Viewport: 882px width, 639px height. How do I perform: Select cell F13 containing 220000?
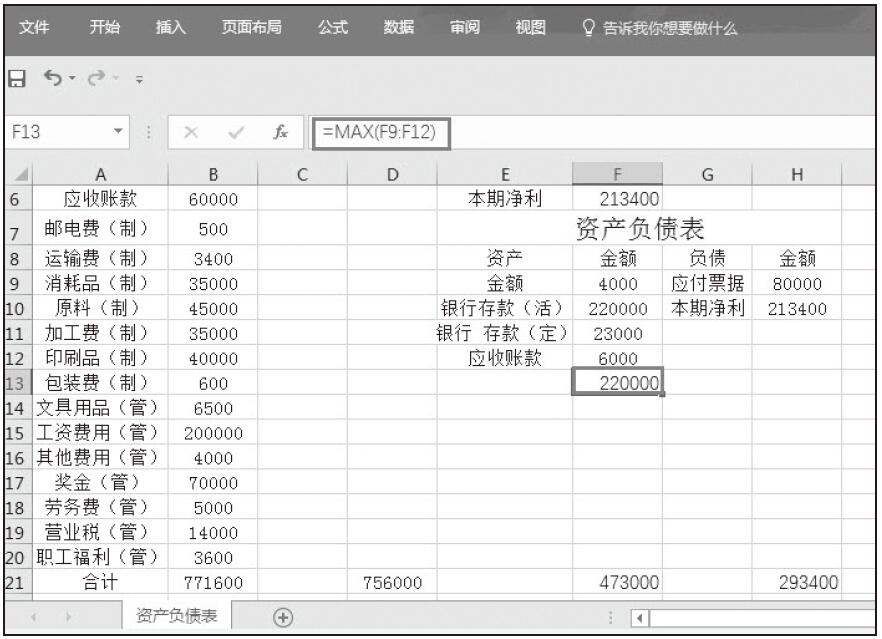coord(617,382)
